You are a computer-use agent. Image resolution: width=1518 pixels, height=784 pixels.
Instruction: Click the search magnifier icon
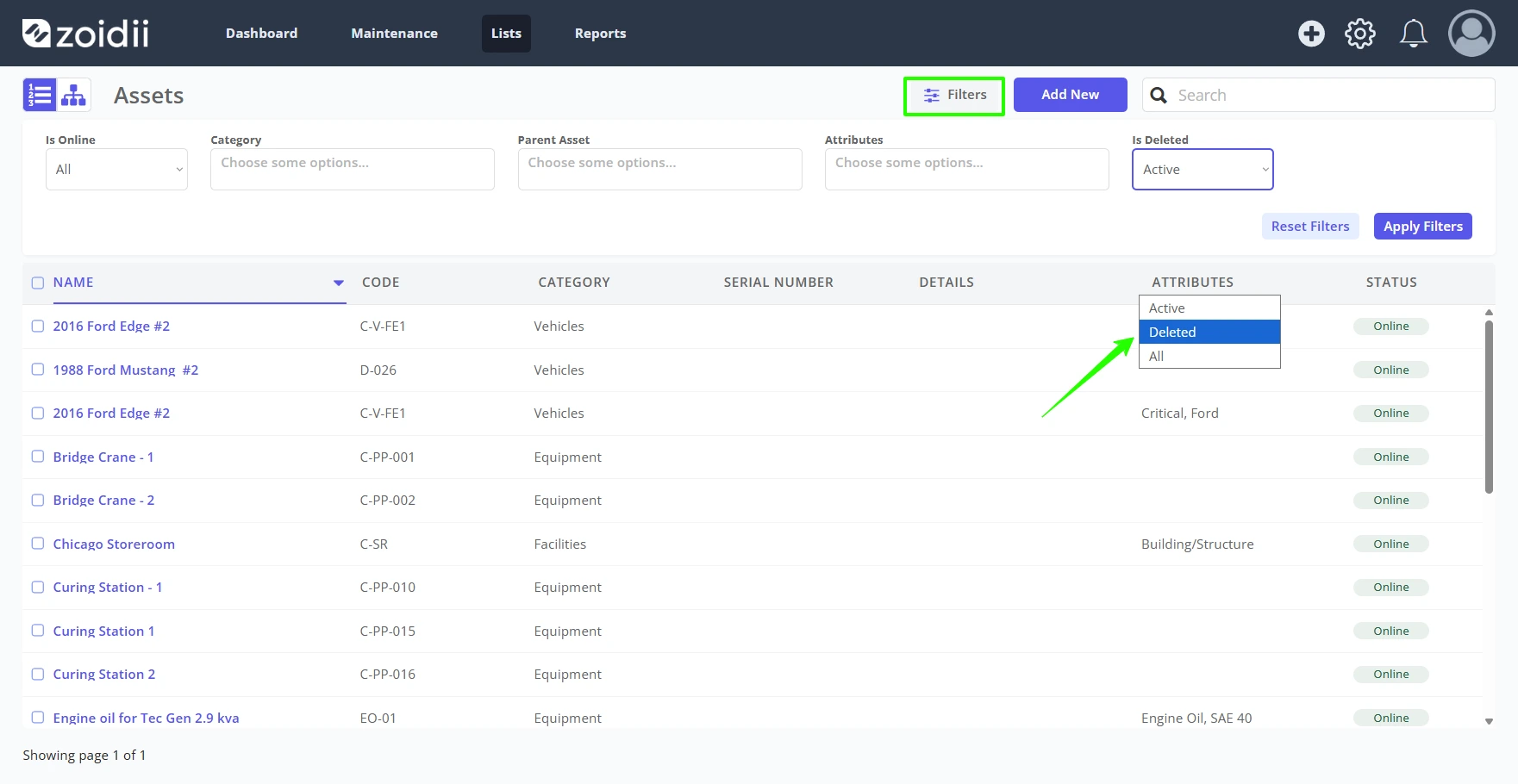point(1159,96)
